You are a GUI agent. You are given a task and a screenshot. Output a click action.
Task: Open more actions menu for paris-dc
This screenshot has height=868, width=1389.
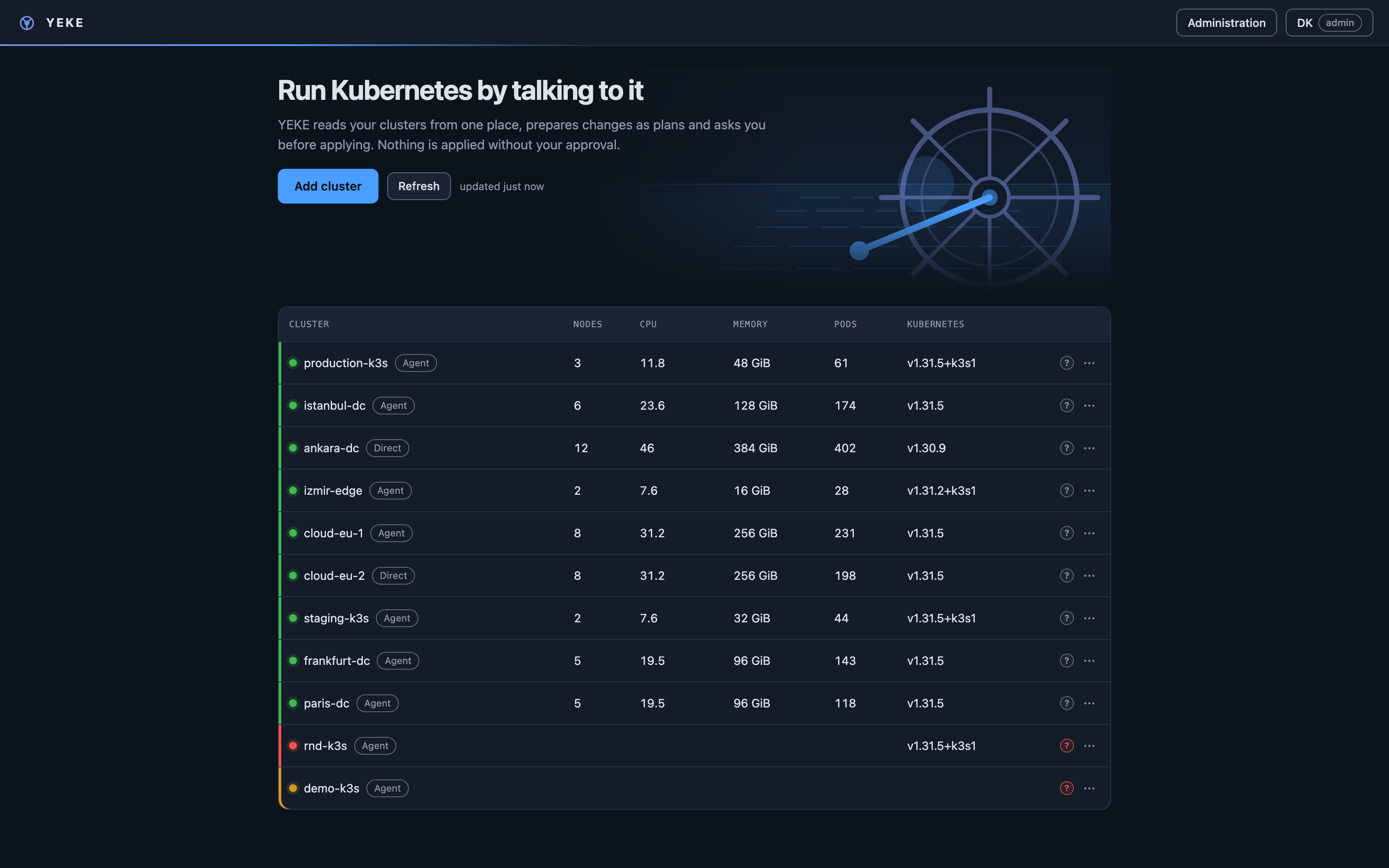[x=1089, y=703]
